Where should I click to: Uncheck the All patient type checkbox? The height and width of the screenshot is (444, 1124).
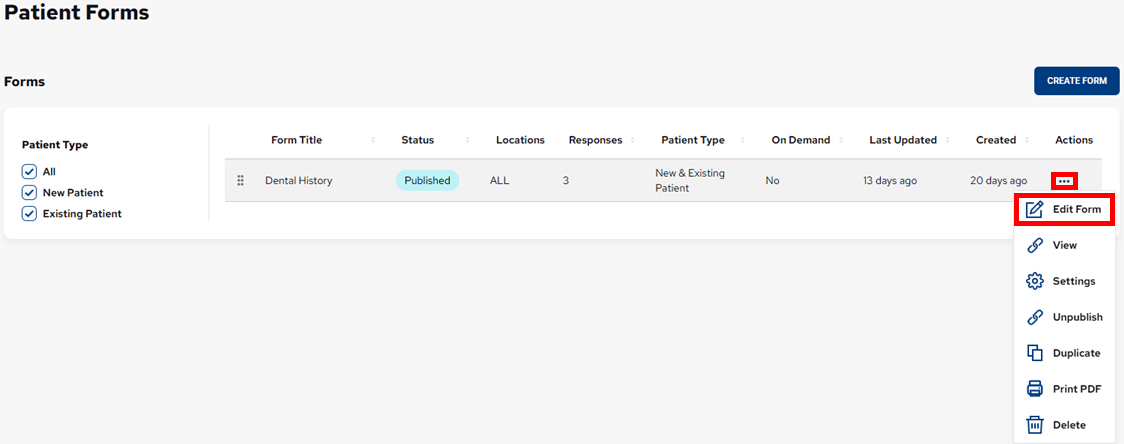click(x=29, y=172)
